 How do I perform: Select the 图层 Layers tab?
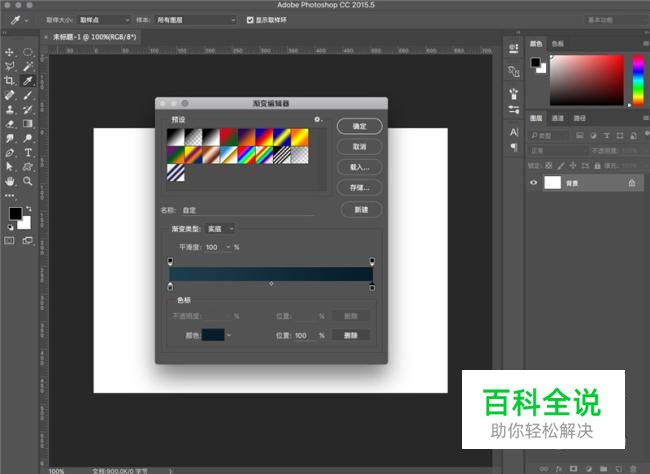point(536,118)
